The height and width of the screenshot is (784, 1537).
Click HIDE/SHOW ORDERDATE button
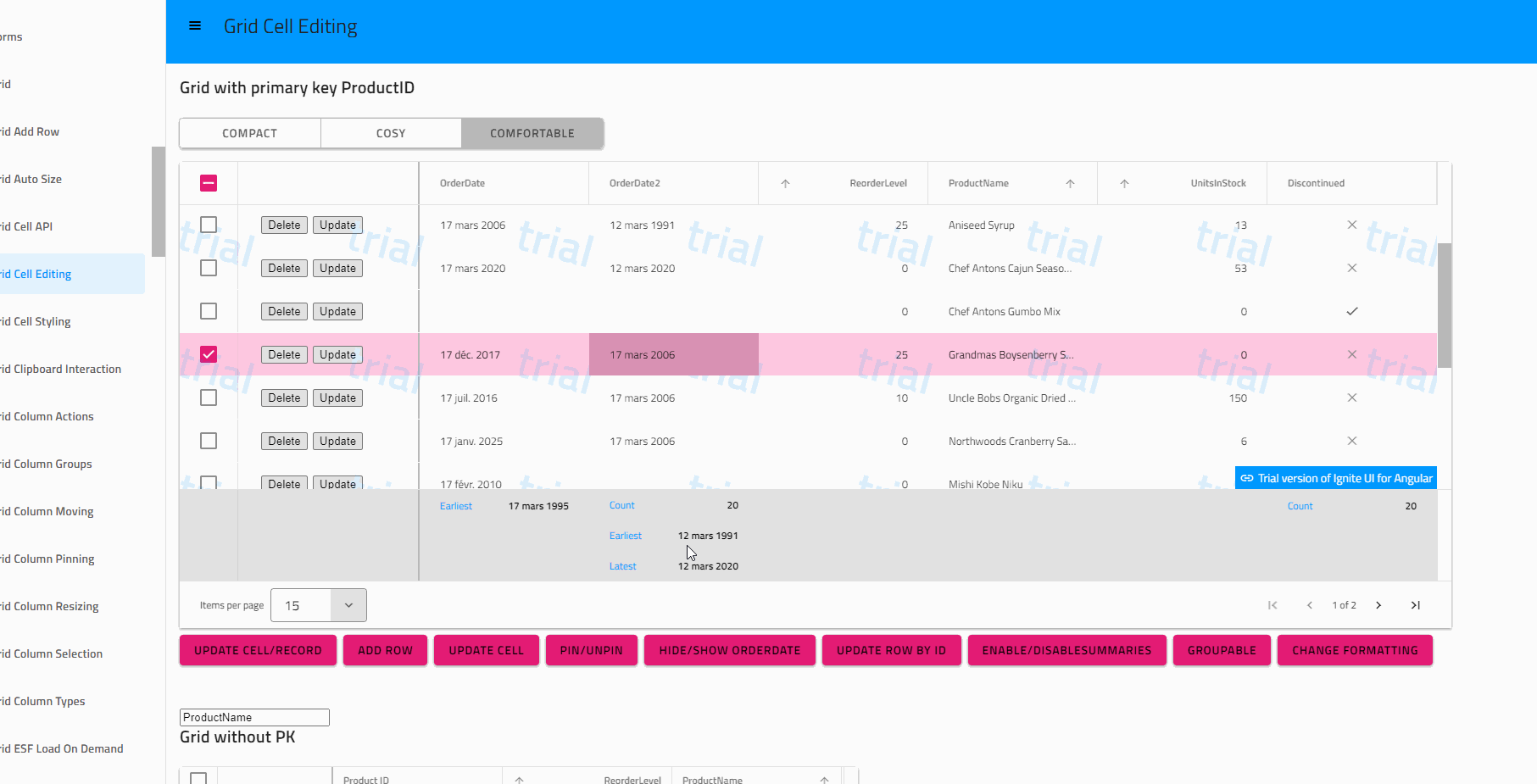click(x=730, y=650)
